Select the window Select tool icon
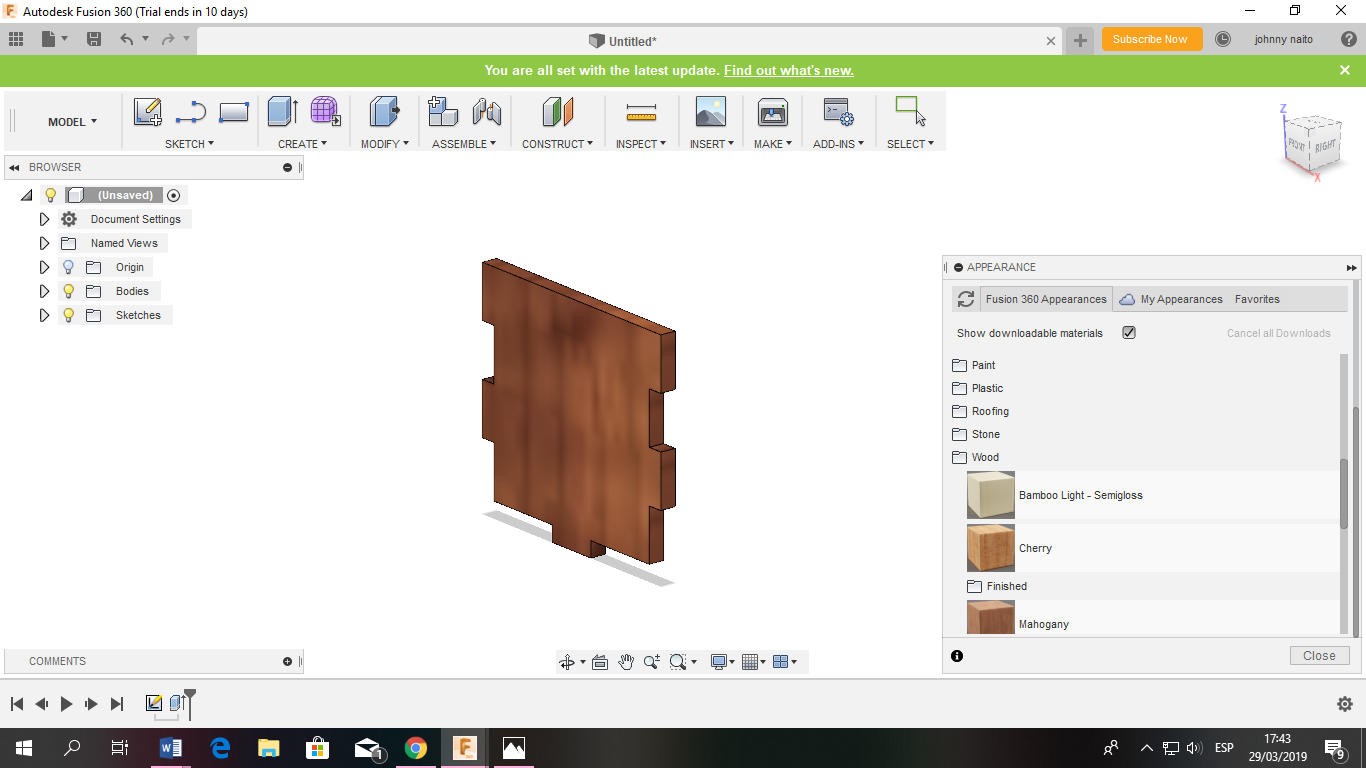1366x768 pixels. click(x=910, y=111)
